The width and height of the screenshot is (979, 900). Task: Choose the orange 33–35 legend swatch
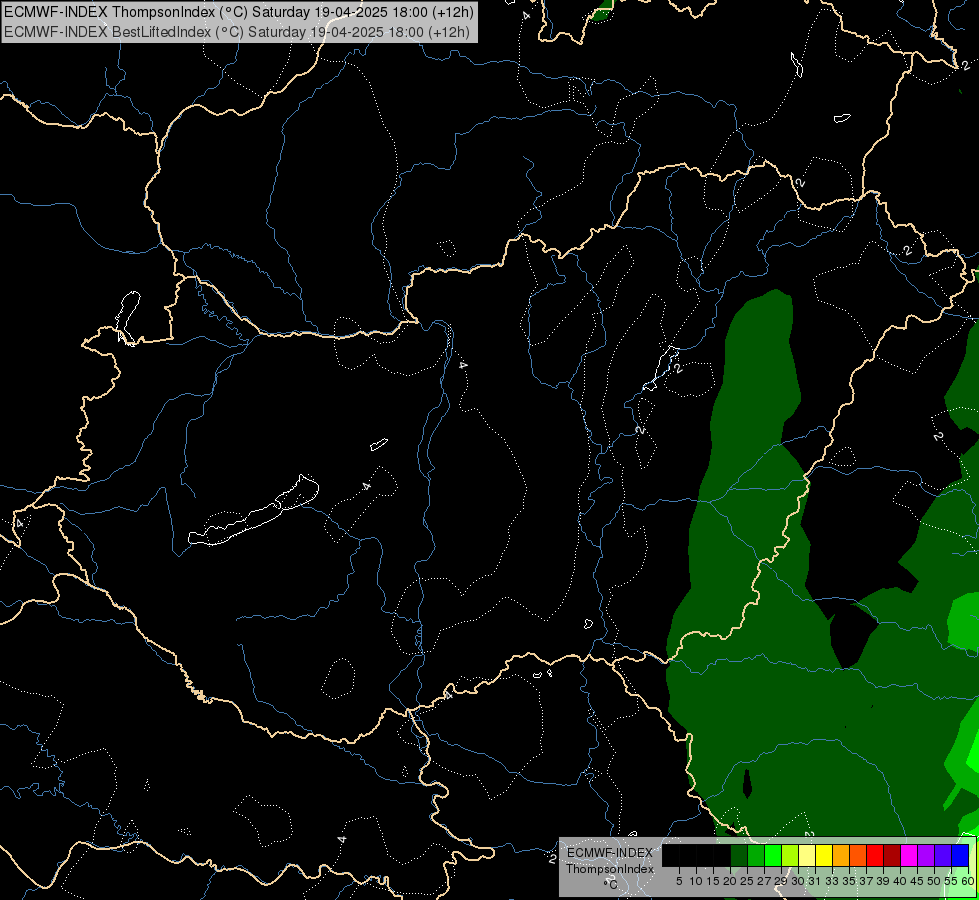pyautogui.click(x=841, y=855)
